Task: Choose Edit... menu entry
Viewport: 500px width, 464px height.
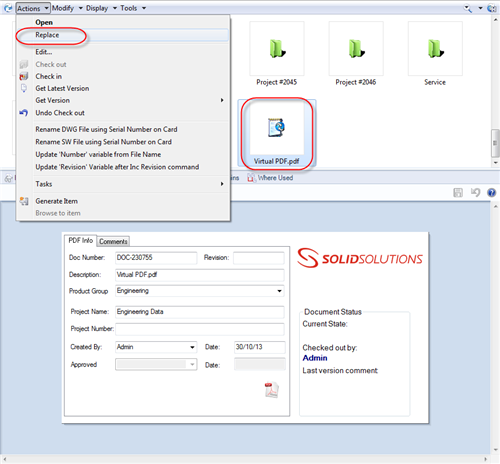Action: [x=44, y=52]
